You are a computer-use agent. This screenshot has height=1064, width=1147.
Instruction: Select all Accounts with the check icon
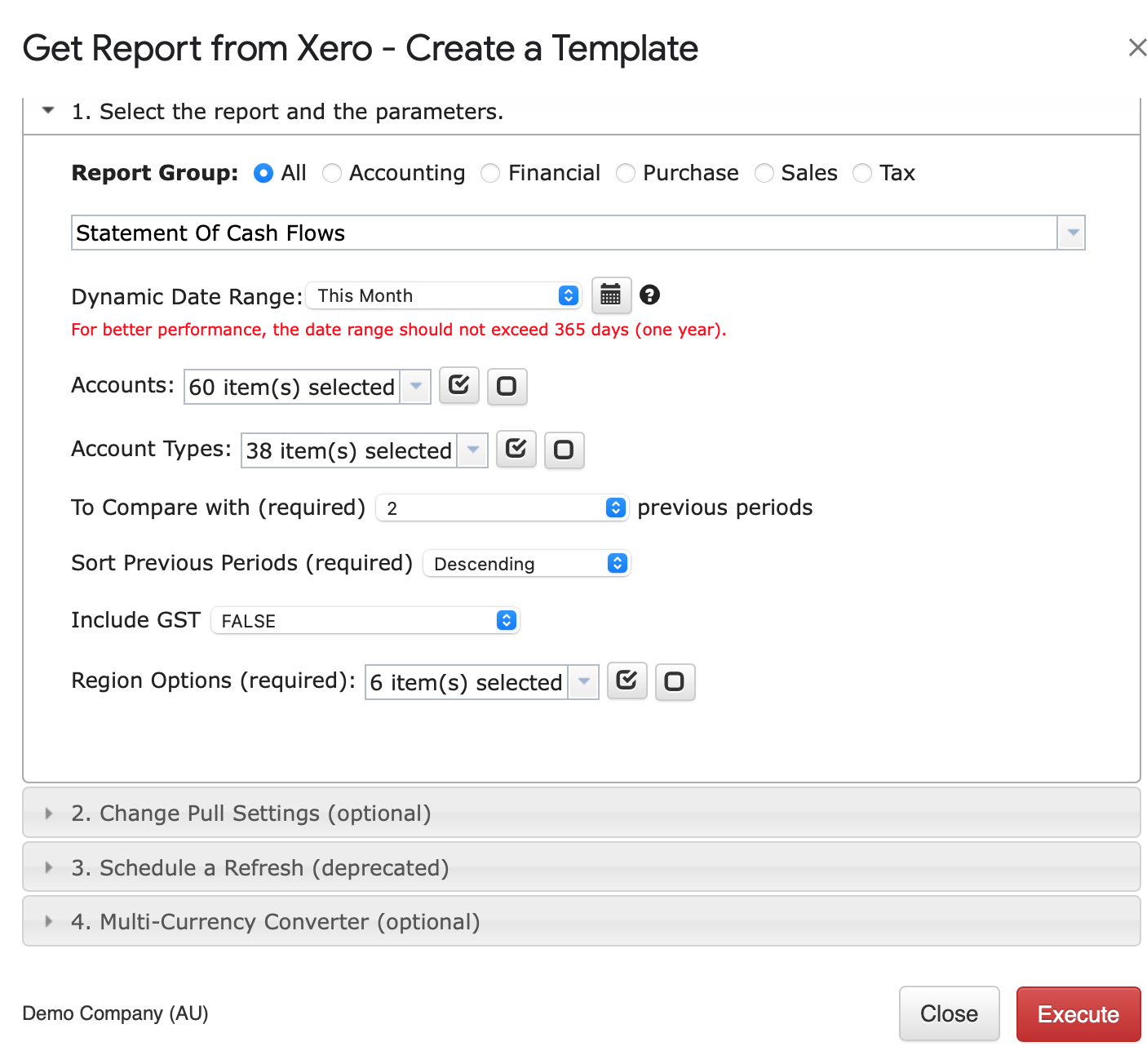point(458,386)
